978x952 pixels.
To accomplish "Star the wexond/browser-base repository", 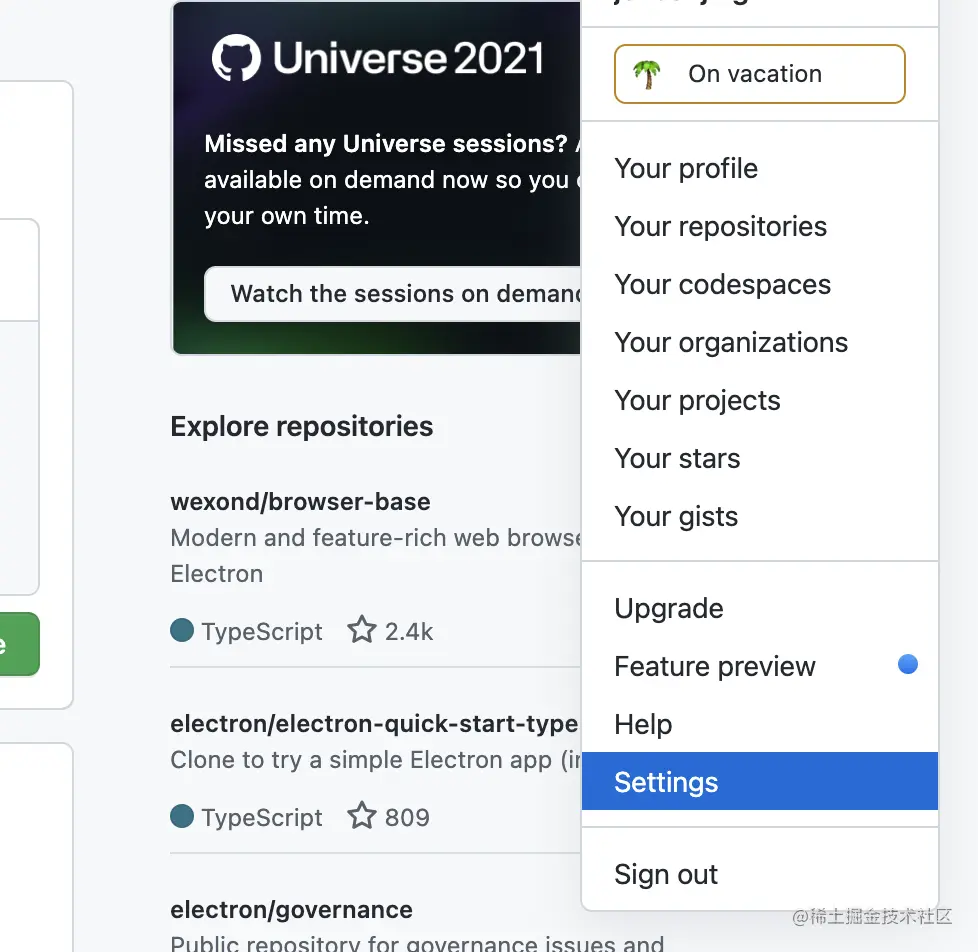I will 361,631.
